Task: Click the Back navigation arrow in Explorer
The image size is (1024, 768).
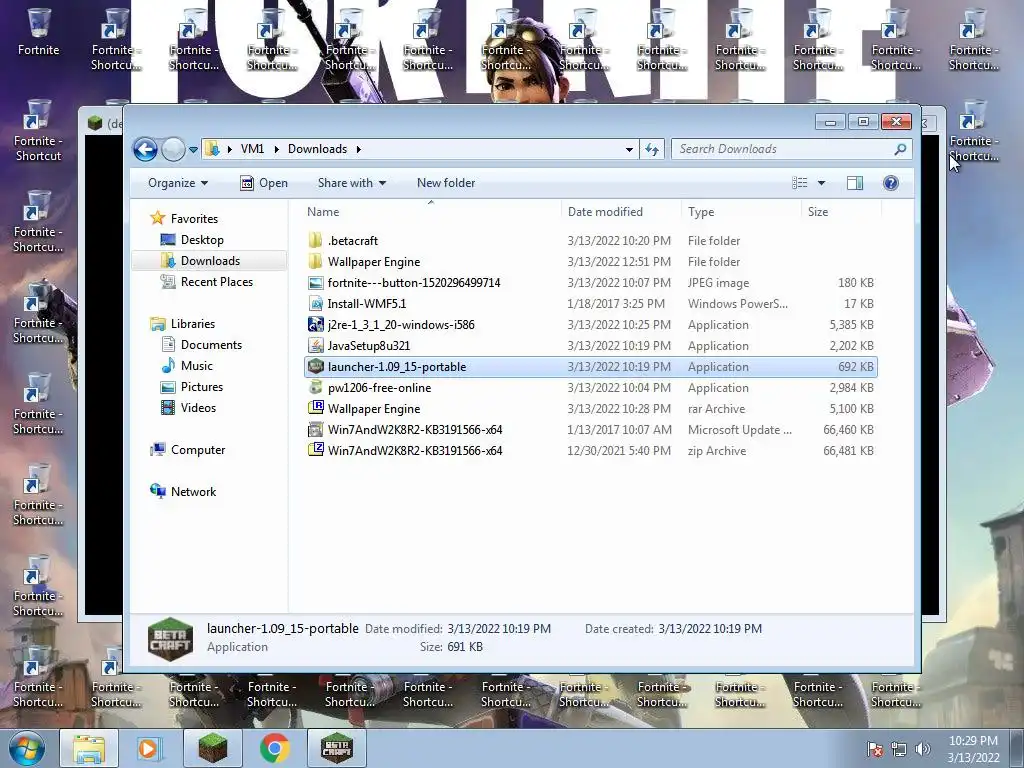Action: coord(146,150)
